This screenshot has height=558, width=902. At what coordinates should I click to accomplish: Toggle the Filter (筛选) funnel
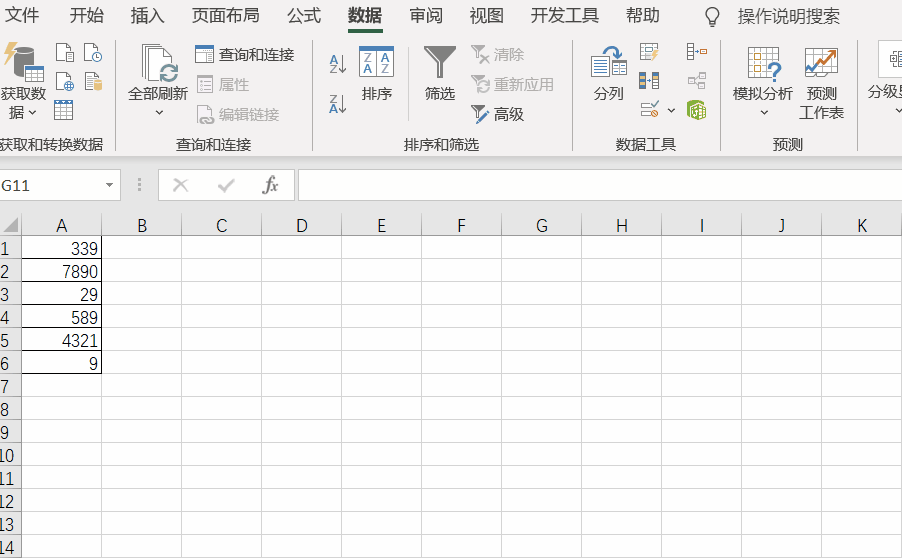tap(439, 62)
